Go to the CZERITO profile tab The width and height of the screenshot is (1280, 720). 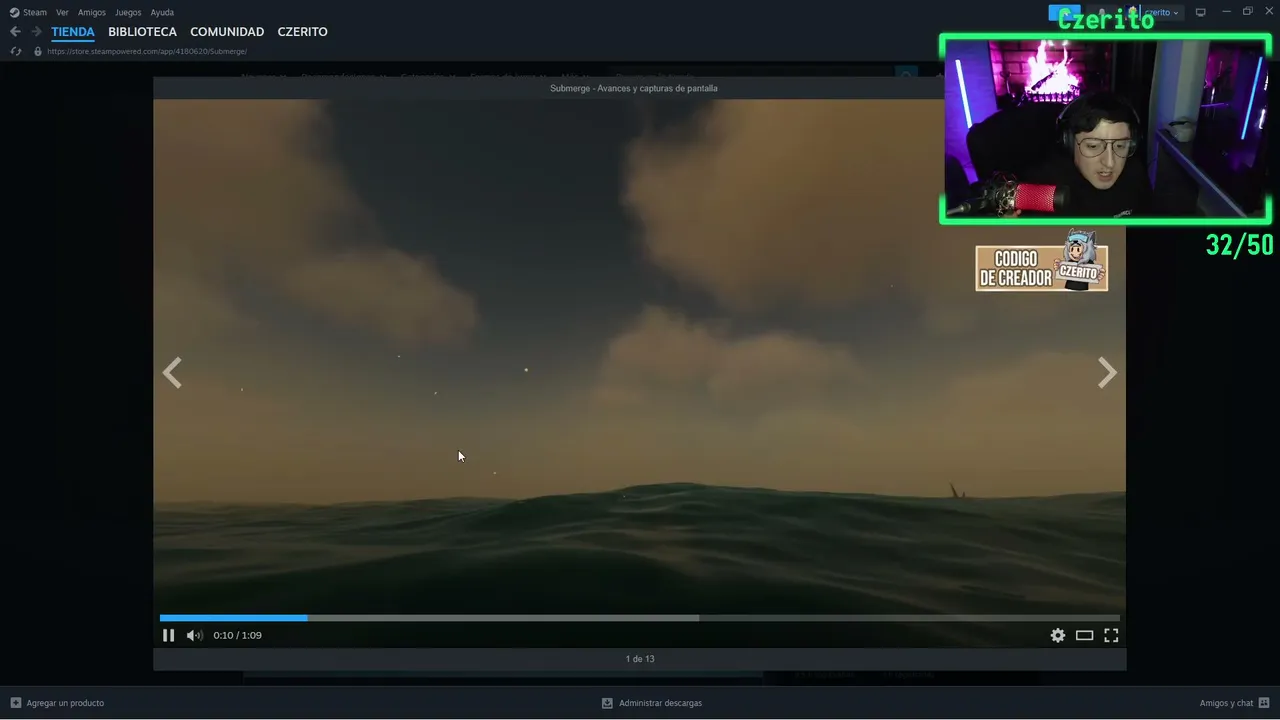pos(302,32)
